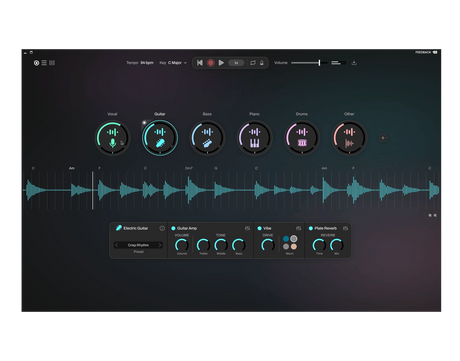Select the Piano keys track circle

(254, 138)
